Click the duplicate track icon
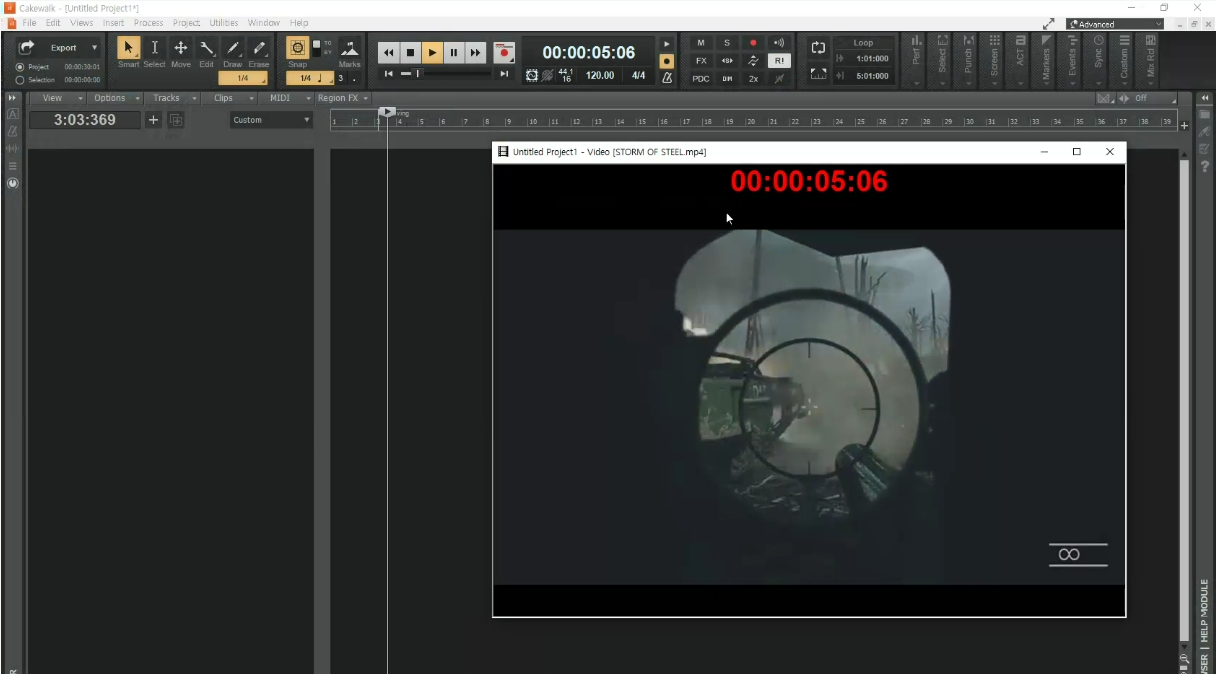This screenshot has height=674, width=1216. tap(176, 120)
